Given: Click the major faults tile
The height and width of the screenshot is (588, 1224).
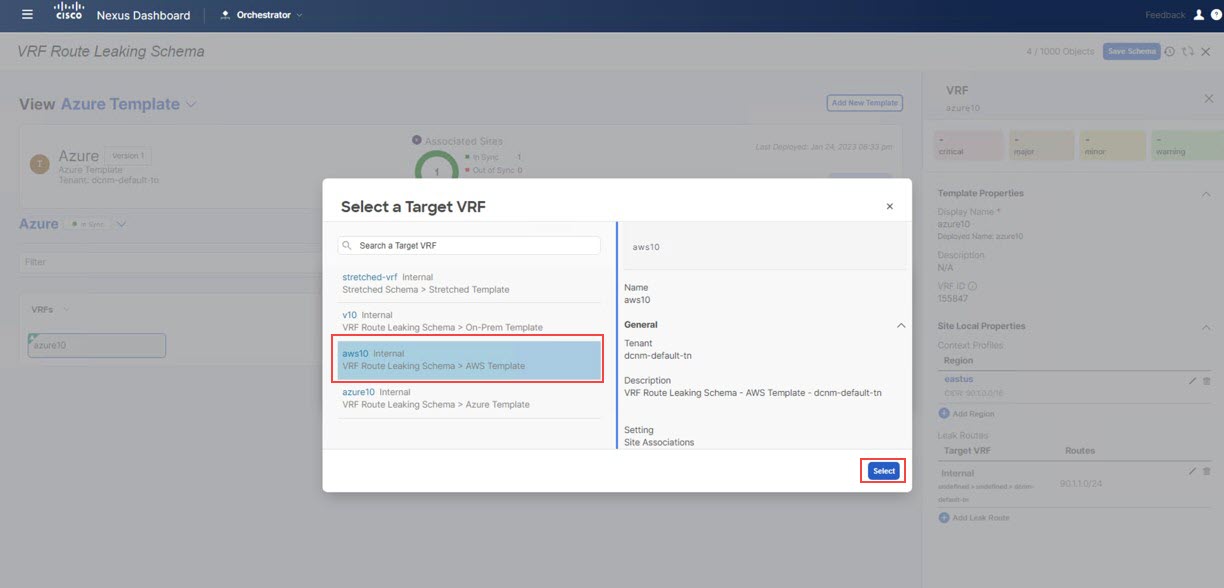Looking at the screenshot, I should coord(1040,145).
